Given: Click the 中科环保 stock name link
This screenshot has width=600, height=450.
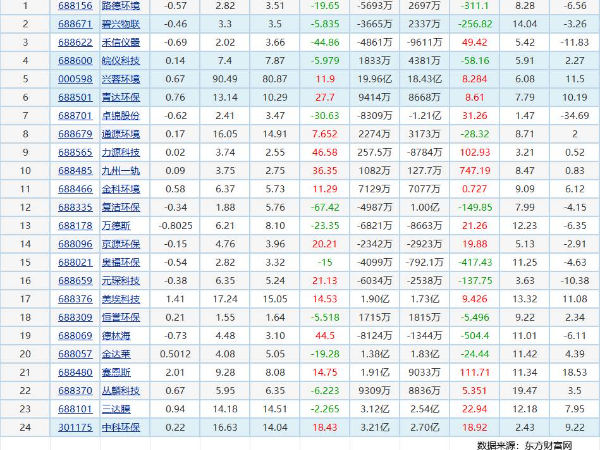Looking at the screenshot, I should 121,427.
